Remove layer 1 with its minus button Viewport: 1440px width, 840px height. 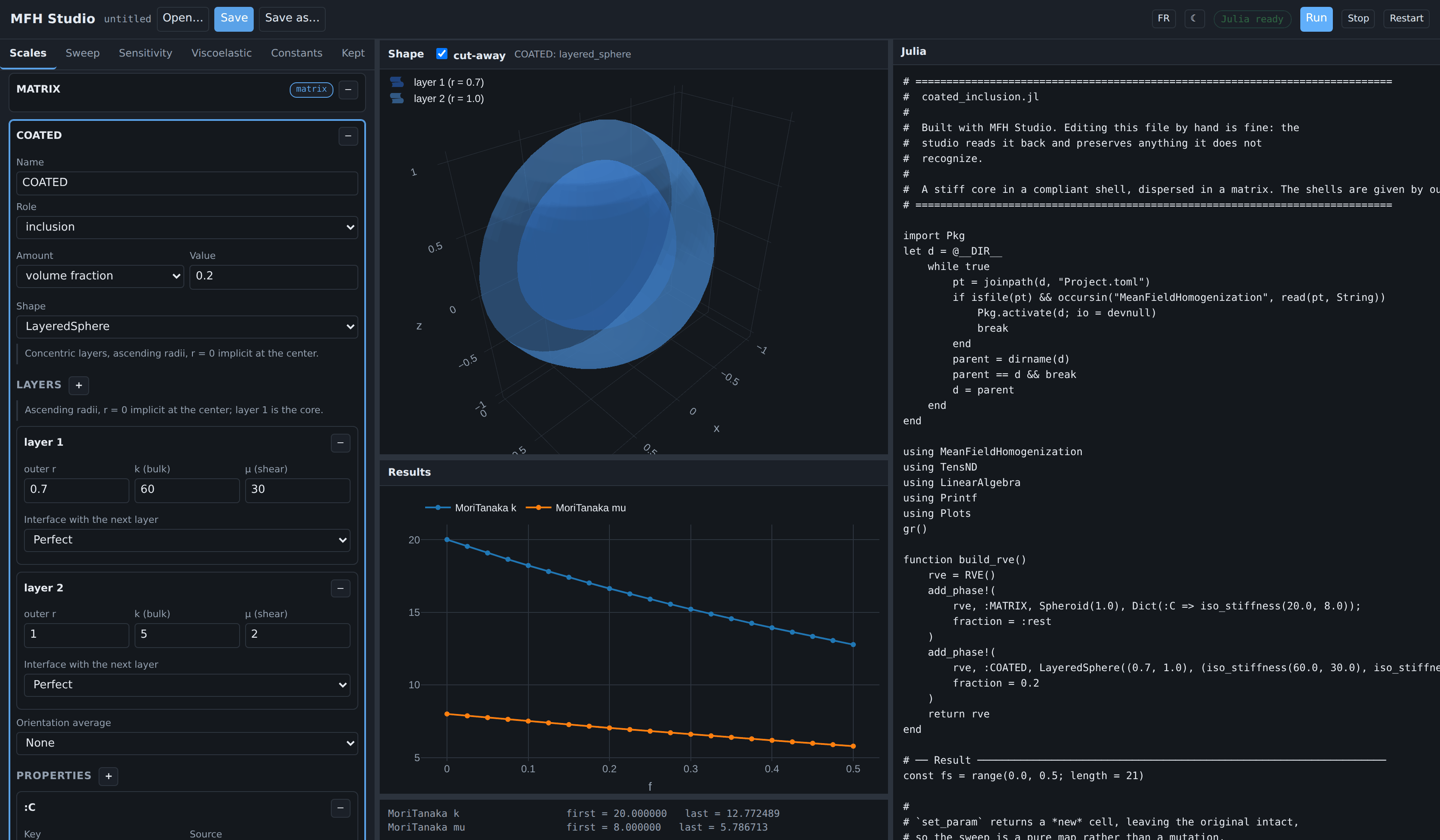tap(341, 442)
